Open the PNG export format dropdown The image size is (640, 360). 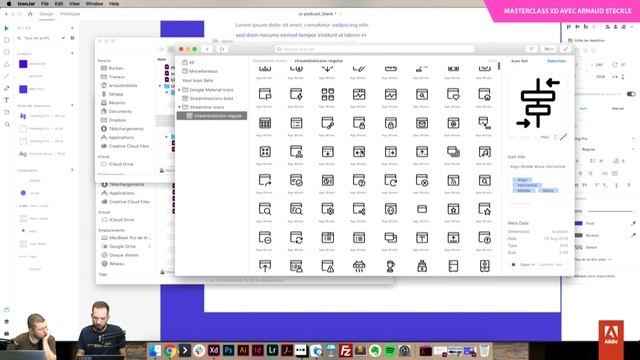548,137
